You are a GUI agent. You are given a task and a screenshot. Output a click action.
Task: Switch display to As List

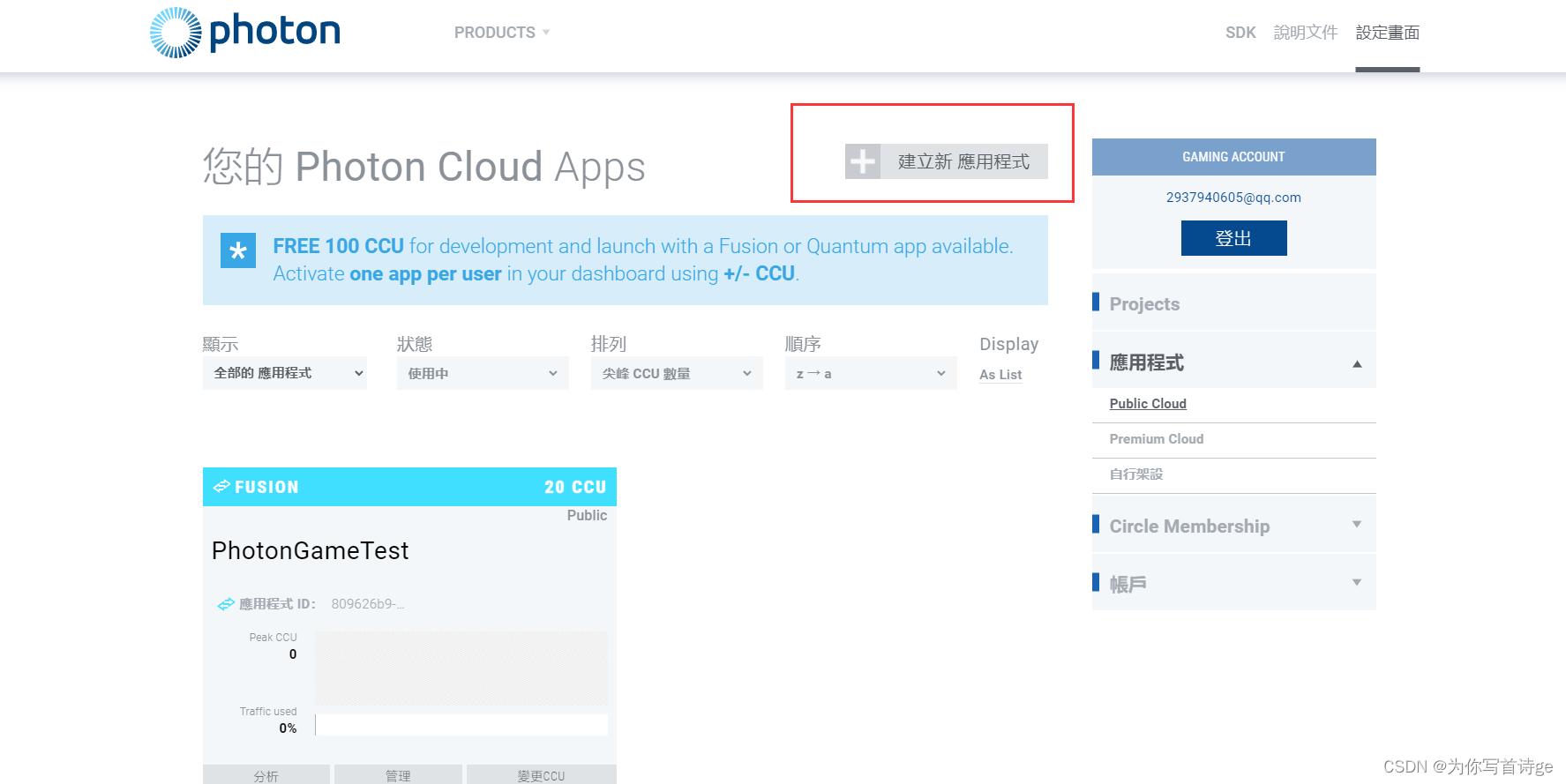pyautogui.click(x=1000, y=375)
